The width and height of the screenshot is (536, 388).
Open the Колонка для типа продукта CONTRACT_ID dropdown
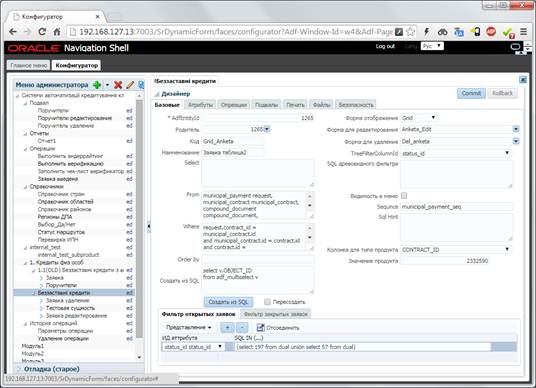click(456, 250)
